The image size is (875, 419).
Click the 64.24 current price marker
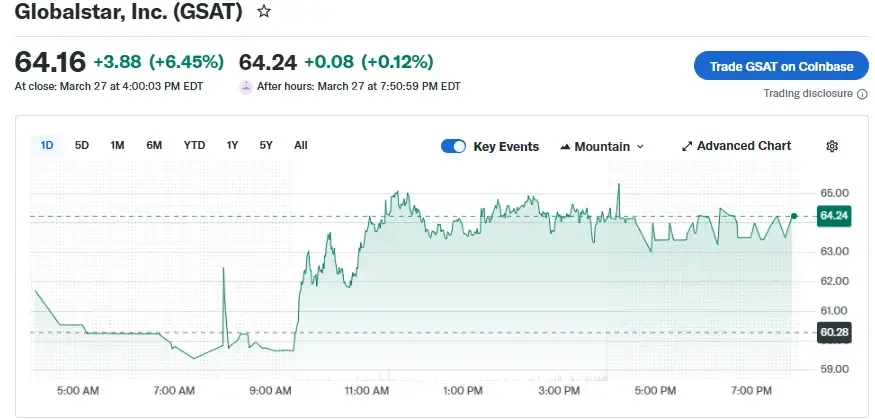pos(834,216)
